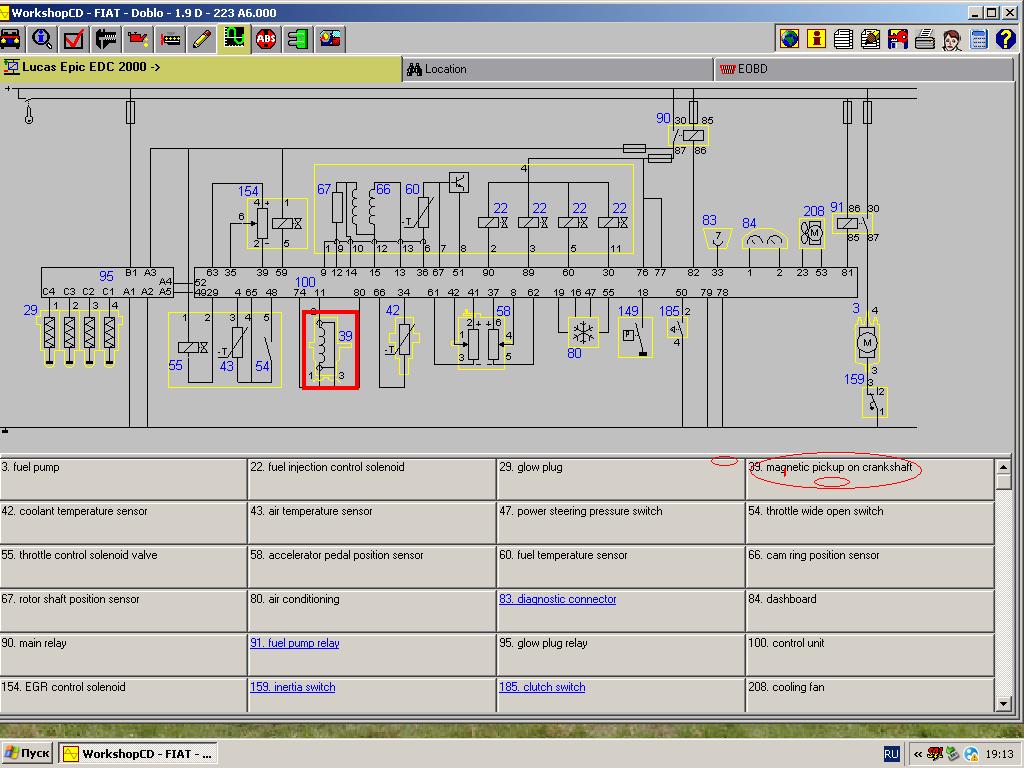The width and height of the screenshot is (1024, 768).
Task: Open the colorful air conditioning icon
Action: coord(330,39)
